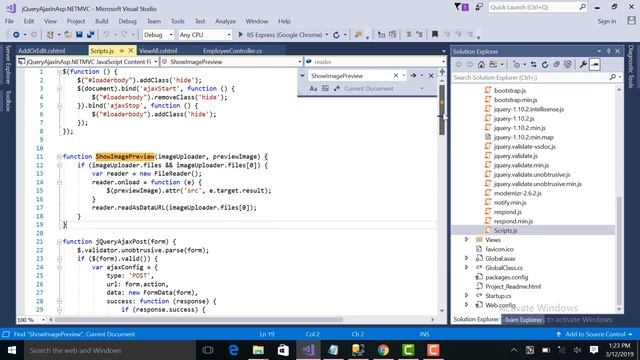
Task: Collapse jQueryAjaxPost function at line 21
Action: [x=59, y=242]
